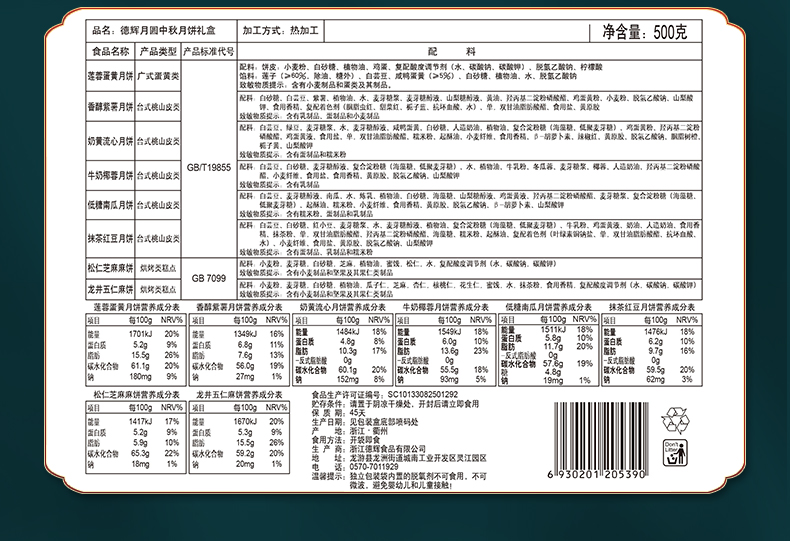Click the 龙井五仁麻饼营养成分表 title
Viewport: 790px width, 541px height.
pos(239,394)
